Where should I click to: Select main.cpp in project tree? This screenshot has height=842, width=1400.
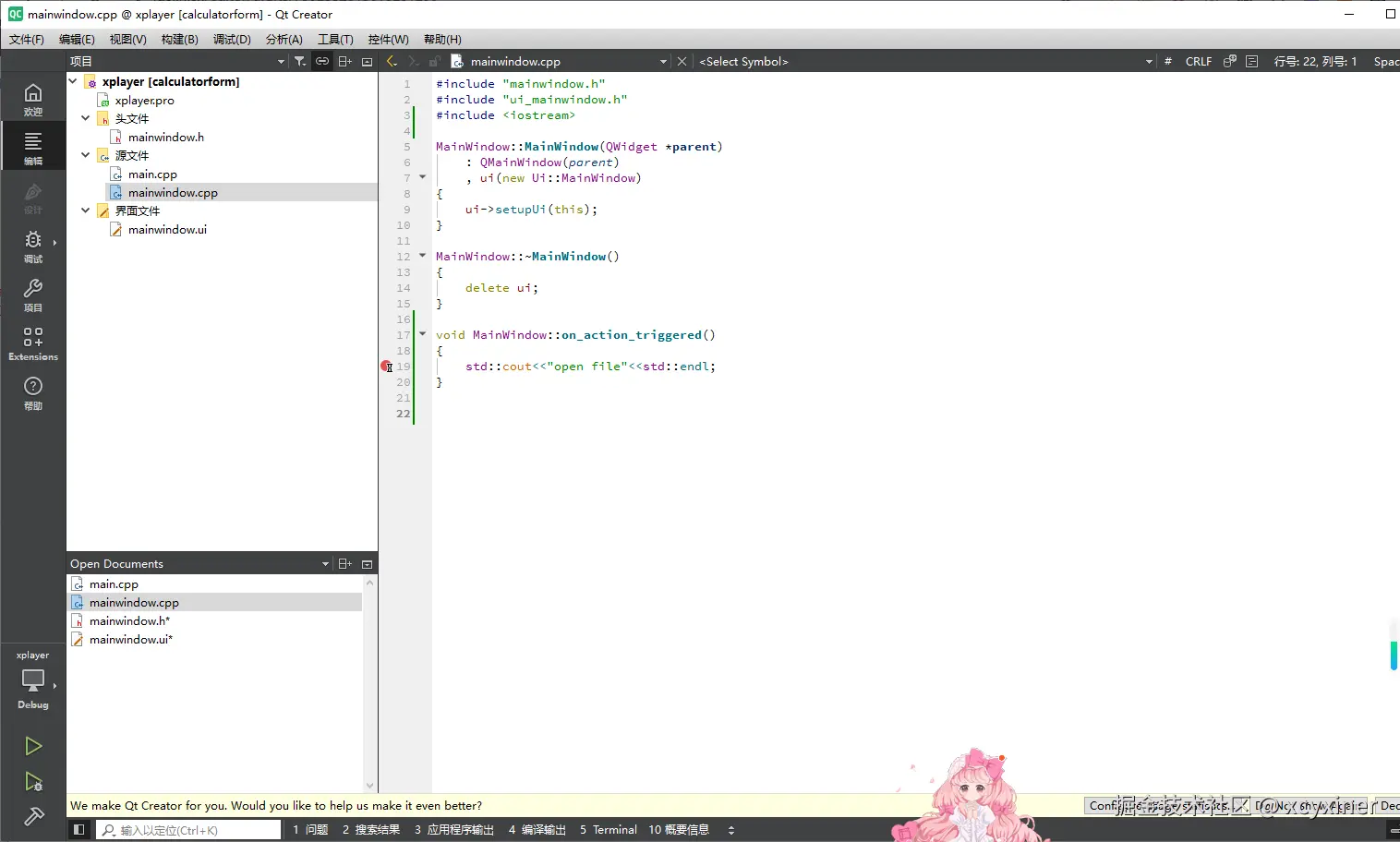click(152, 174)
